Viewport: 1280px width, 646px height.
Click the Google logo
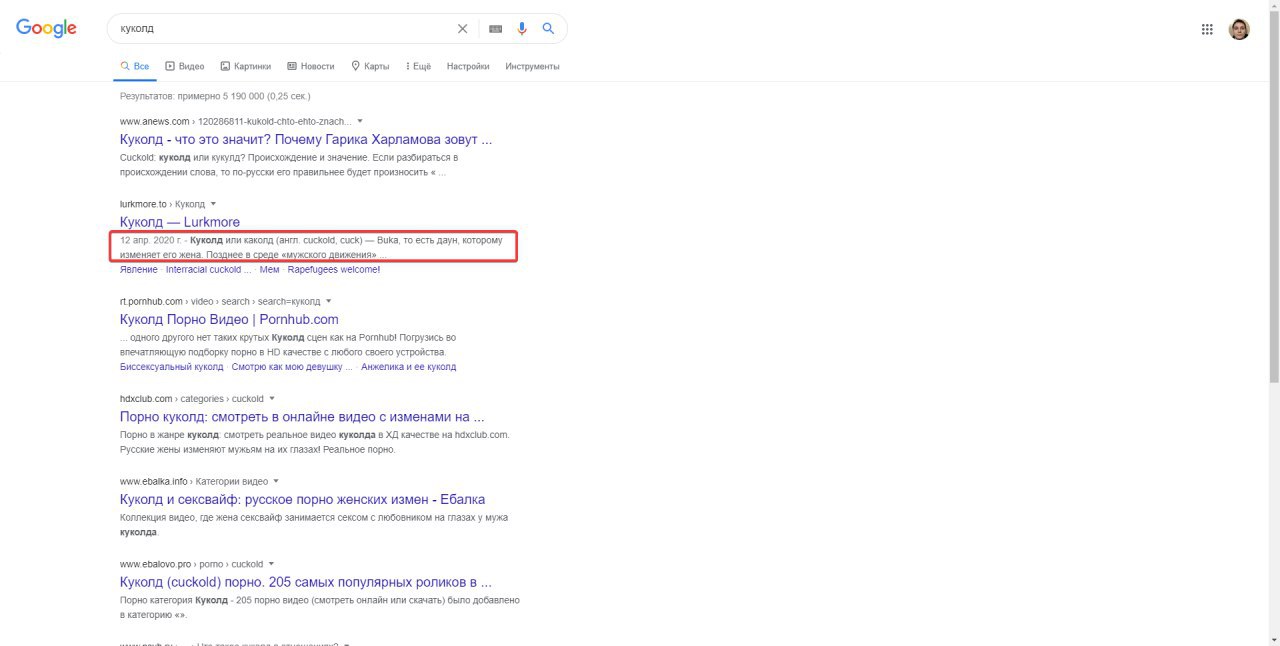pyautogui.click(x=46, y=29)
